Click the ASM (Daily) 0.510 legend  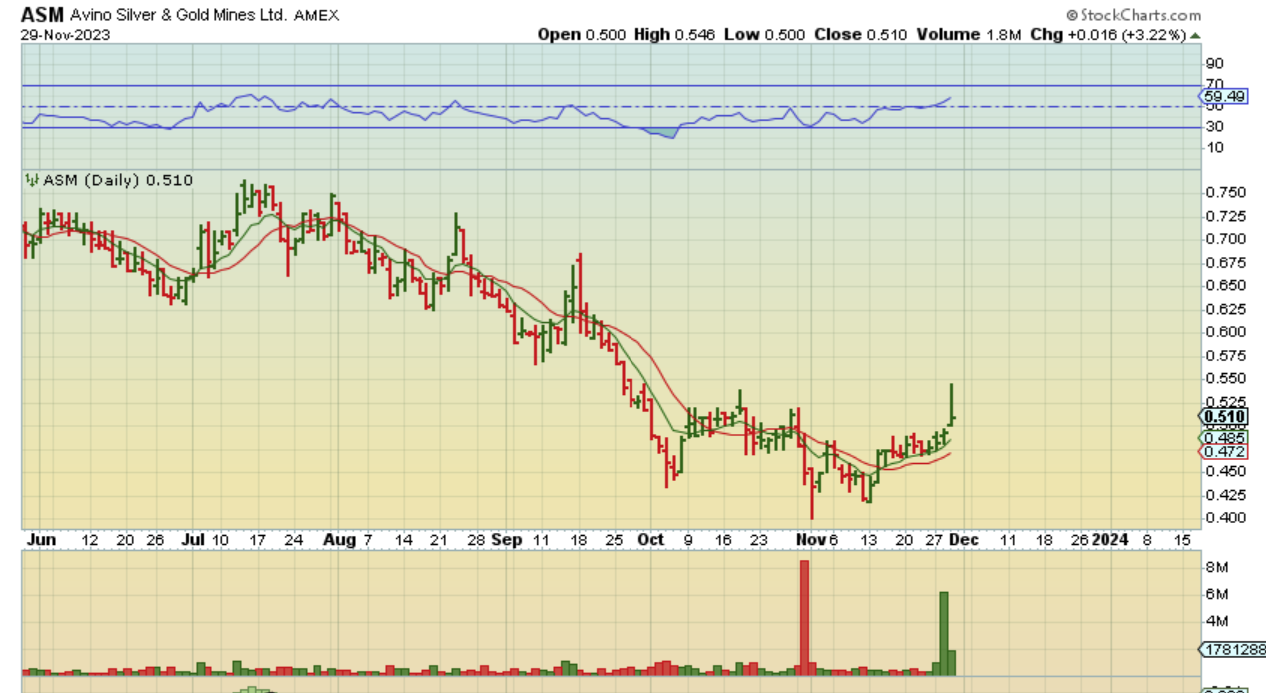pos(118,180)
